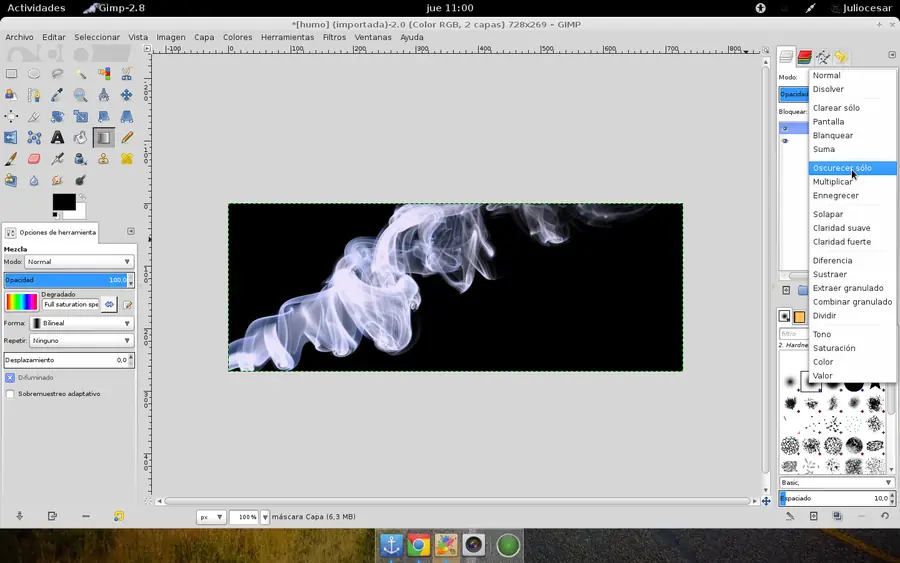Select the Eraser tool
900x563 pixels.
[34, 159]
